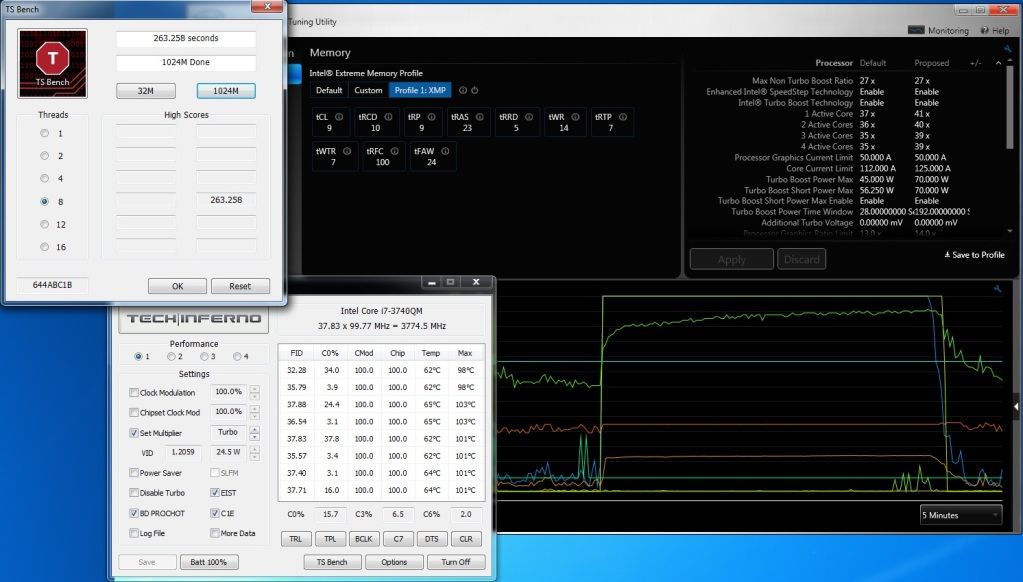Click the side panel arrow beside the graph
Screen dimensions: 1023x582
1016,406
